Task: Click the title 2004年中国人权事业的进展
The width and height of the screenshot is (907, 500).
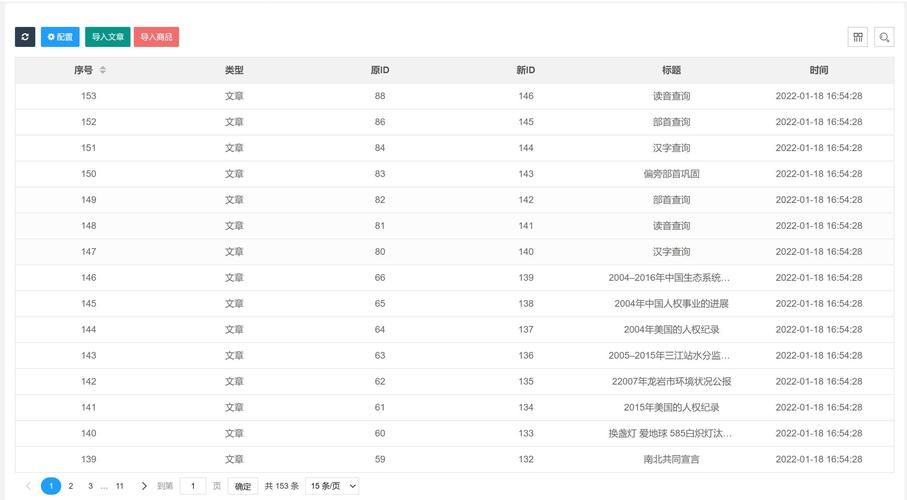Action: tap(672, 304)
